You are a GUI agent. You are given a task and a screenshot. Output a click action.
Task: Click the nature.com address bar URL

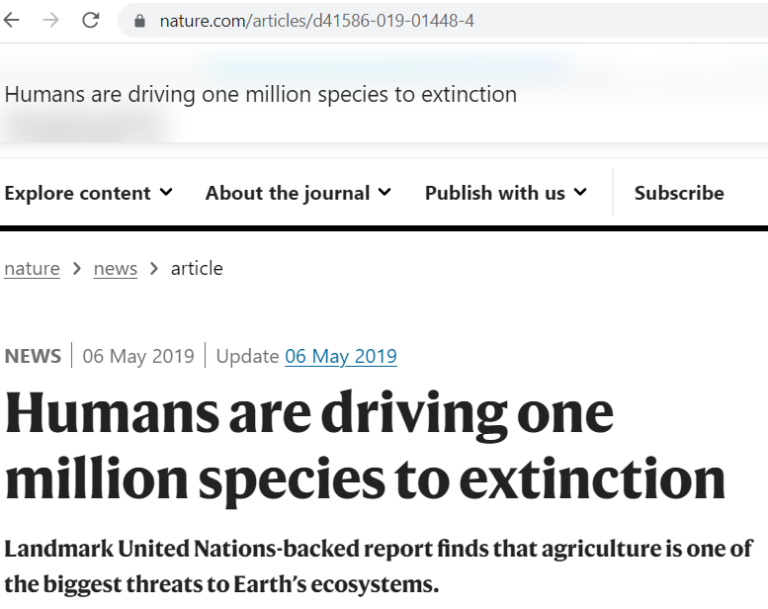tap(316, 21)
